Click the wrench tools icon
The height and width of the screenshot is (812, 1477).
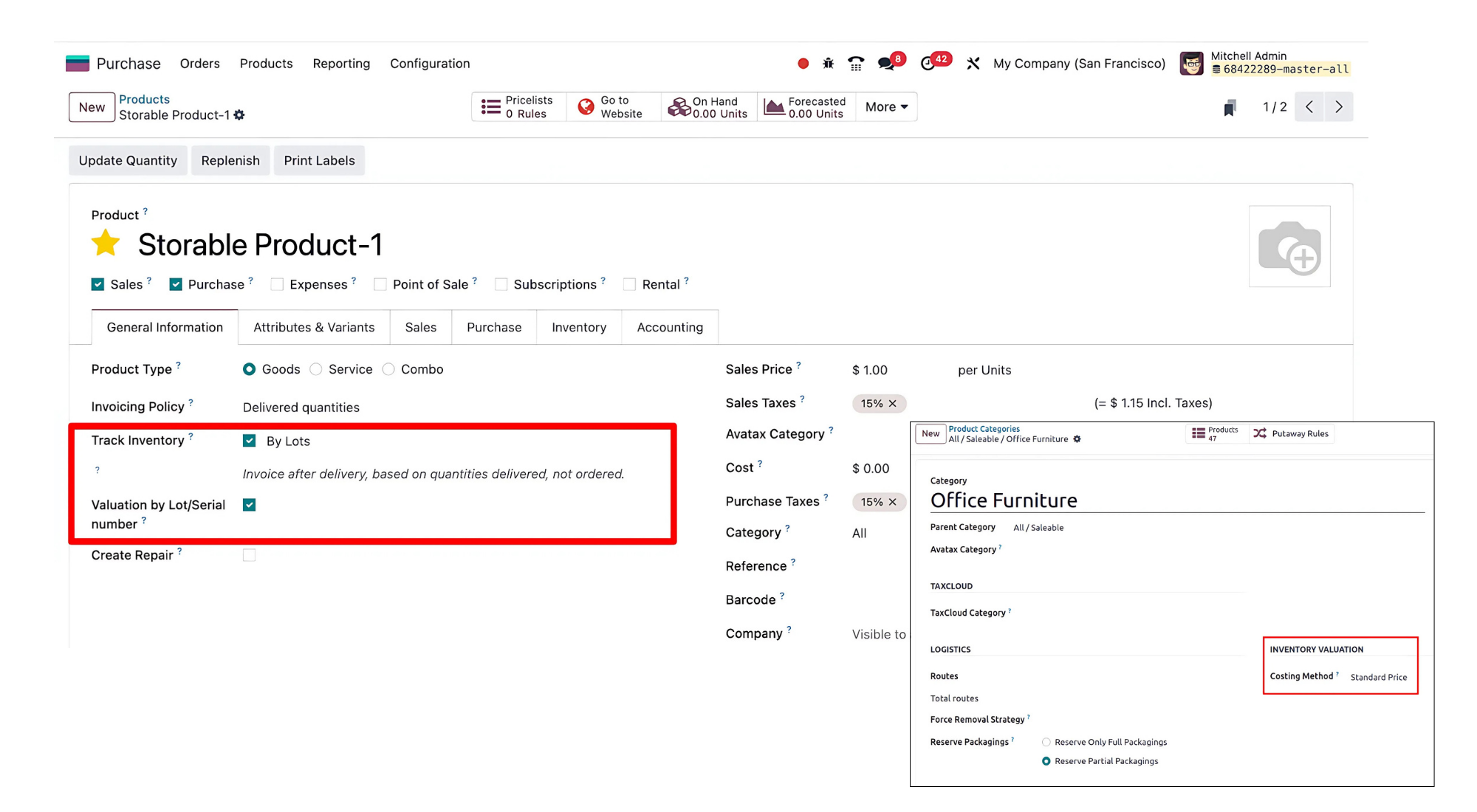click(x=973, y=63)
